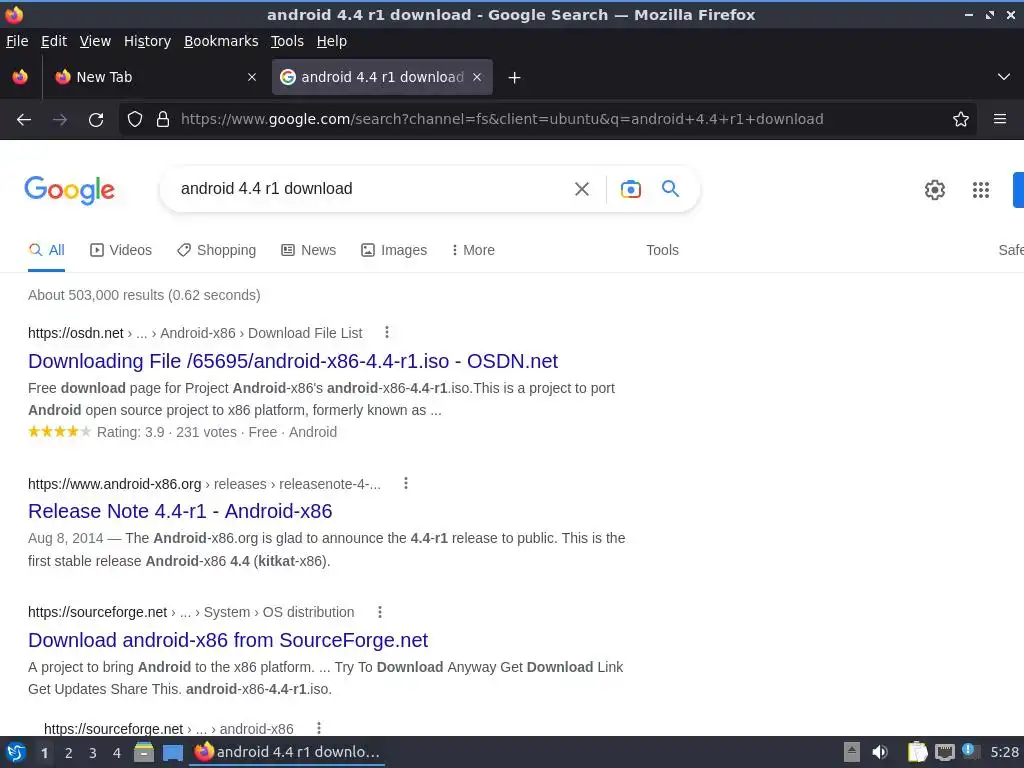1024x768 pixels.
Task: Click the https://www.android-x86.org breadcrumb
Action: 114,484
